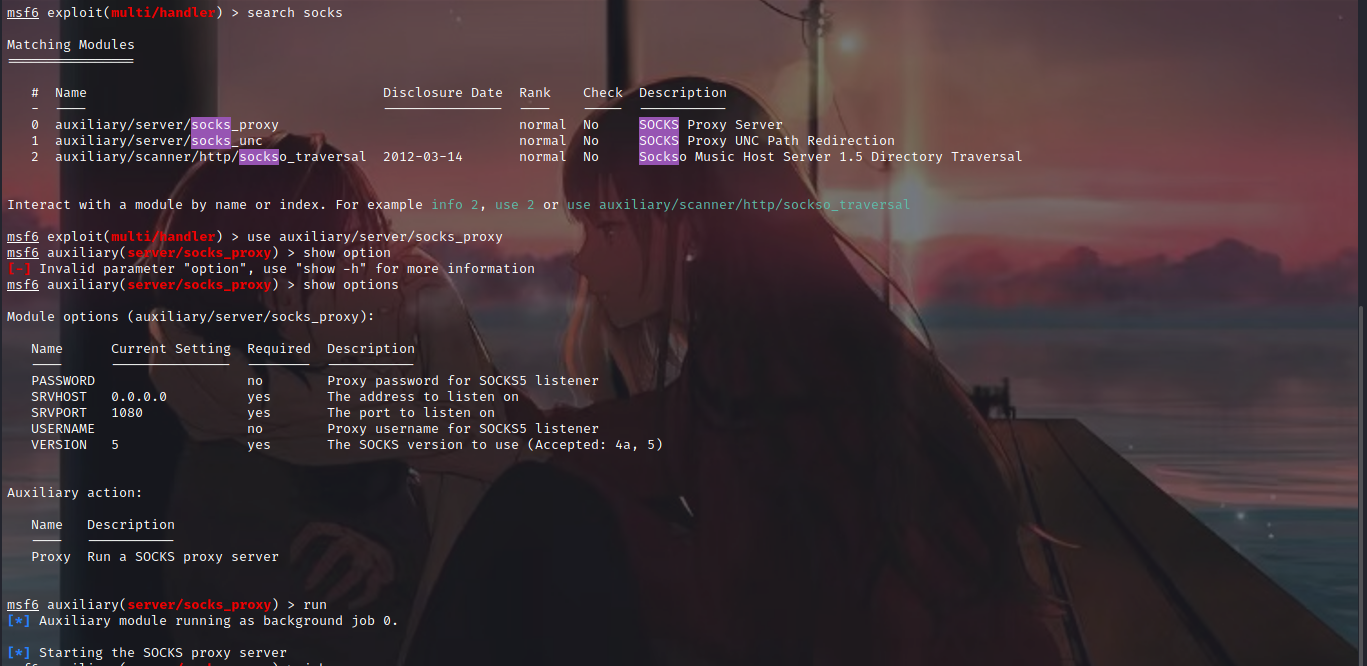
Task: Click the 'show option' command
Action: coord(347,253)
